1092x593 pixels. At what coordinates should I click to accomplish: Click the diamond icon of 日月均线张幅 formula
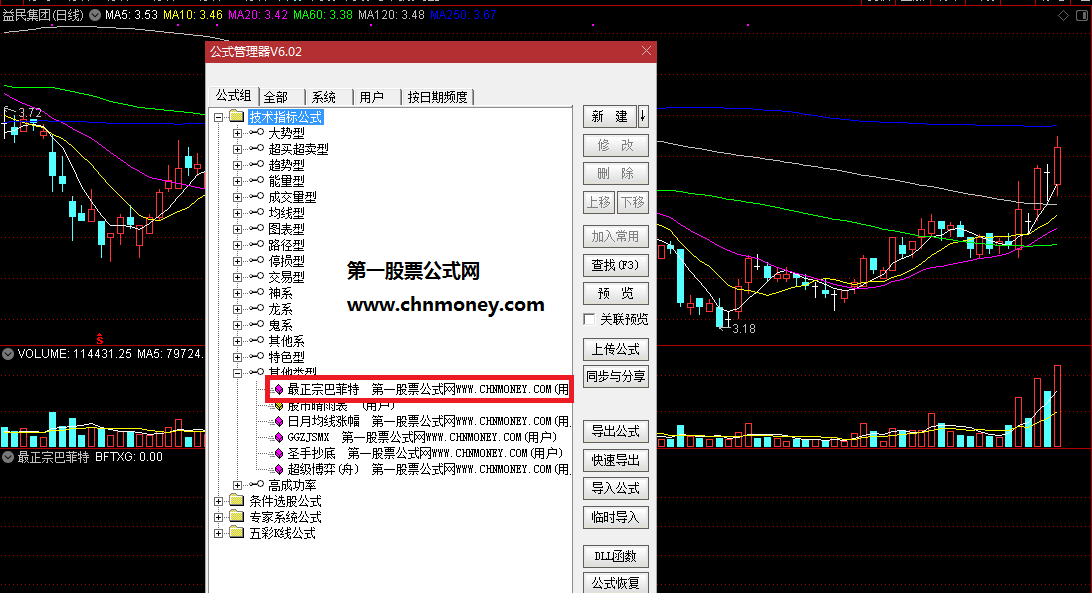(279, 422)
